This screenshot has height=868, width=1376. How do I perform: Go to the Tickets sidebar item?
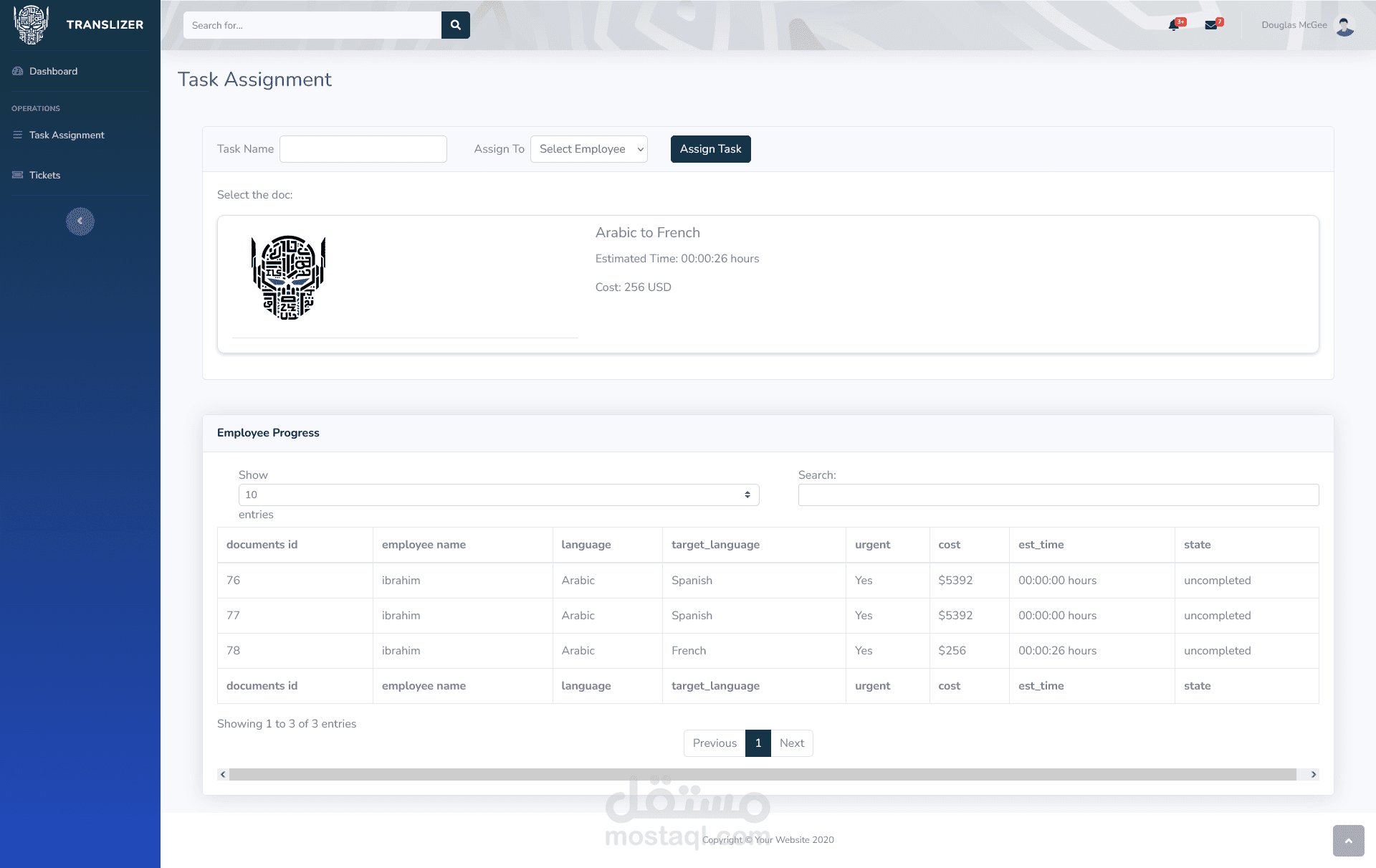(x=44, y=175)
